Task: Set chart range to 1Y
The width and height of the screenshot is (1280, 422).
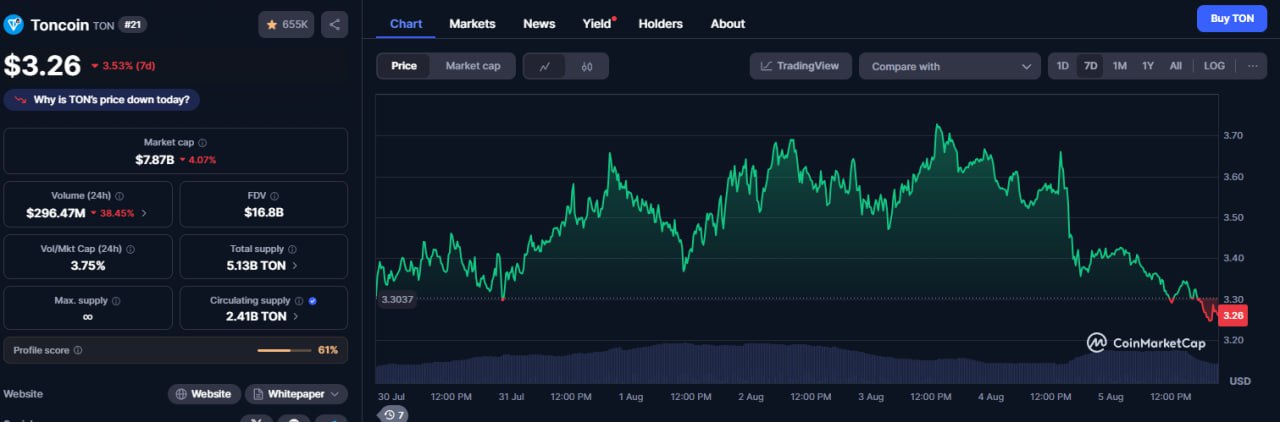Action: (x=1148, y=66)
